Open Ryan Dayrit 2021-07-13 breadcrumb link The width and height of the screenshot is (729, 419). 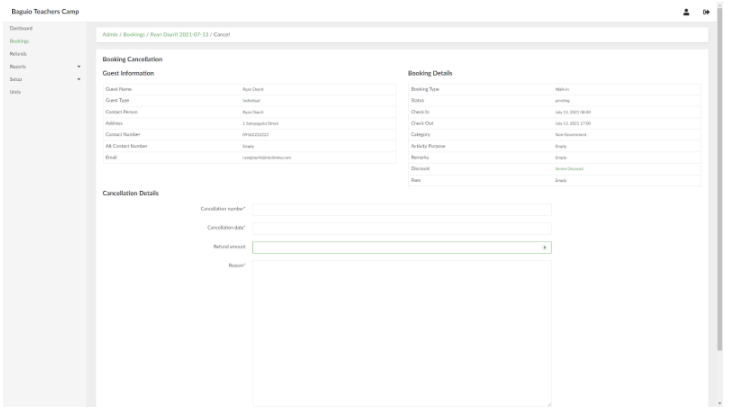(179, 35)
